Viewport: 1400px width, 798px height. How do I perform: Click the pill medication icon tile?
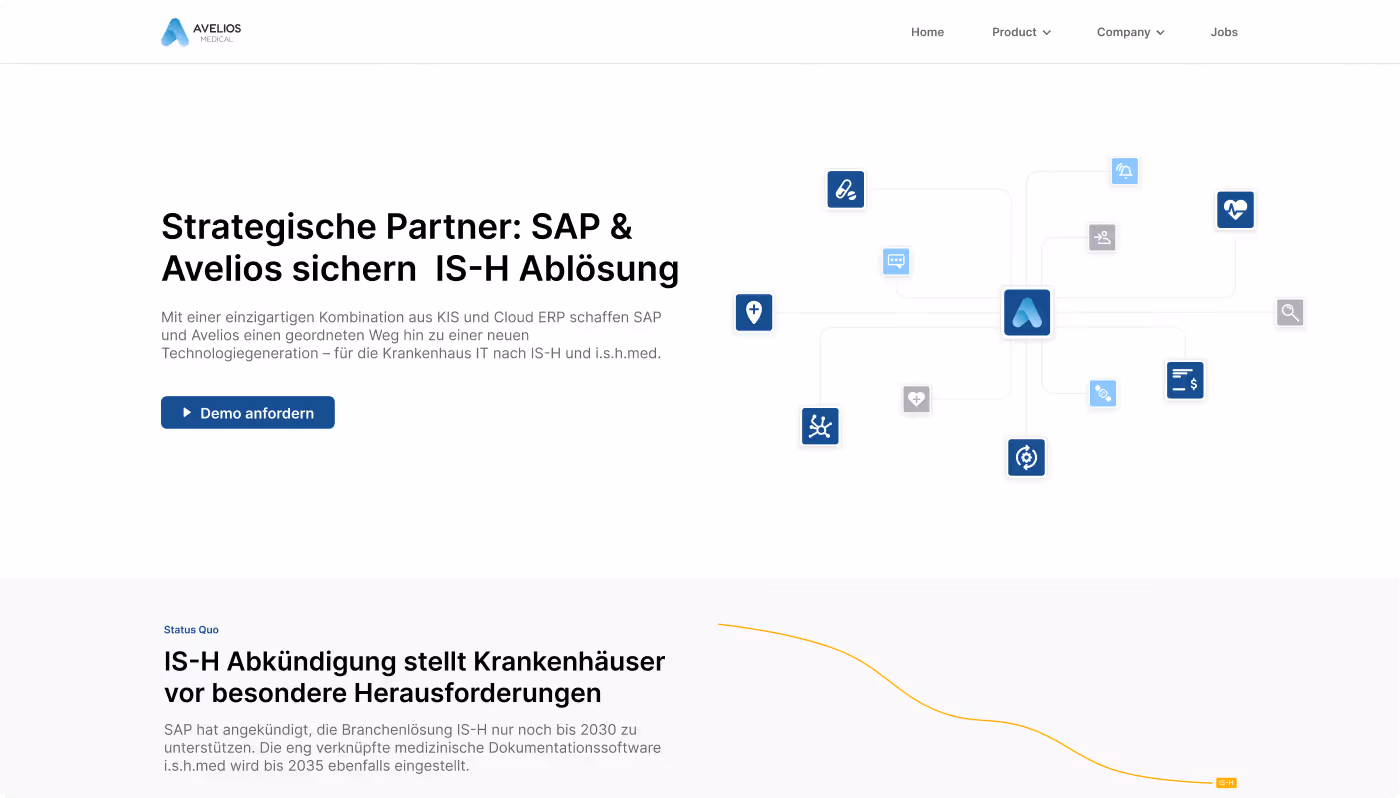pyautogui.click(x=845, y=189)
